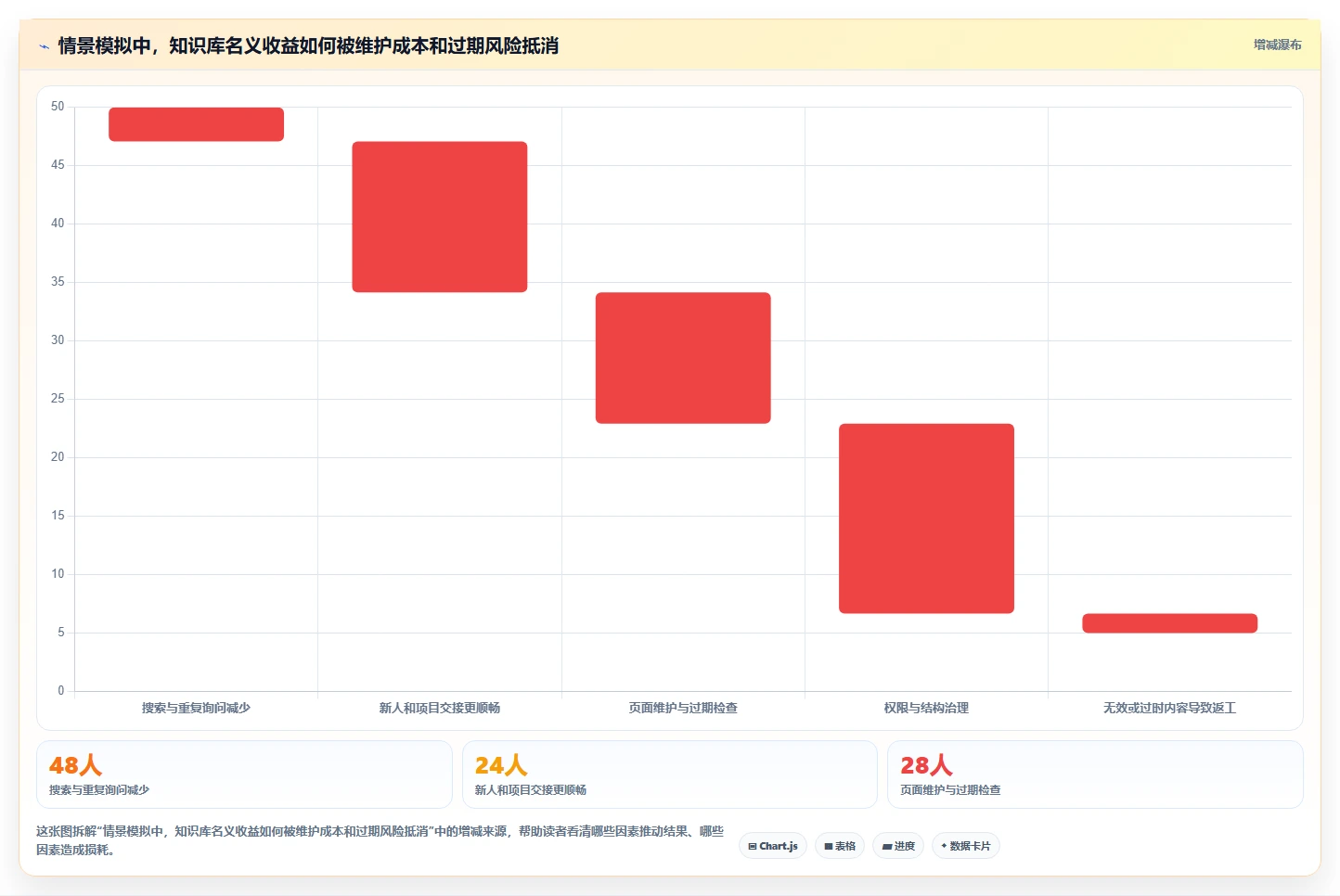
Task: Click the 权限与结构治理 waterfall bar
Action: point(926,518)
